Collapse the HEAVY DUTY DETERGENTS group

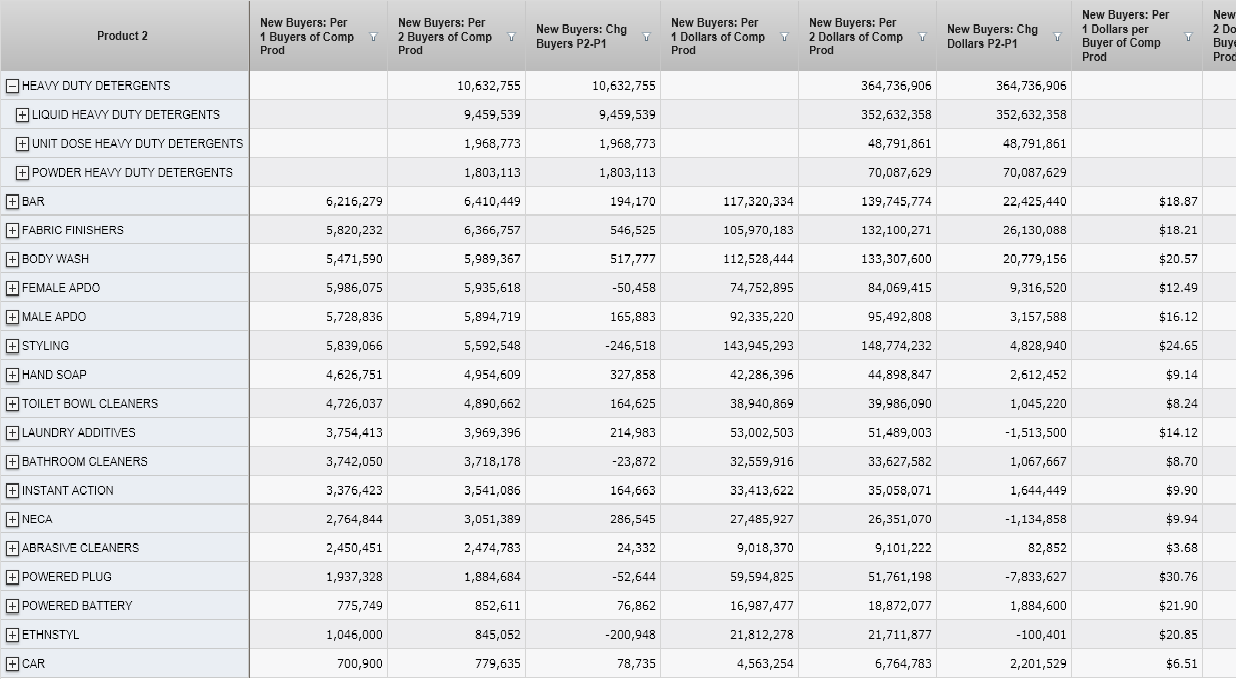(12, 86)
